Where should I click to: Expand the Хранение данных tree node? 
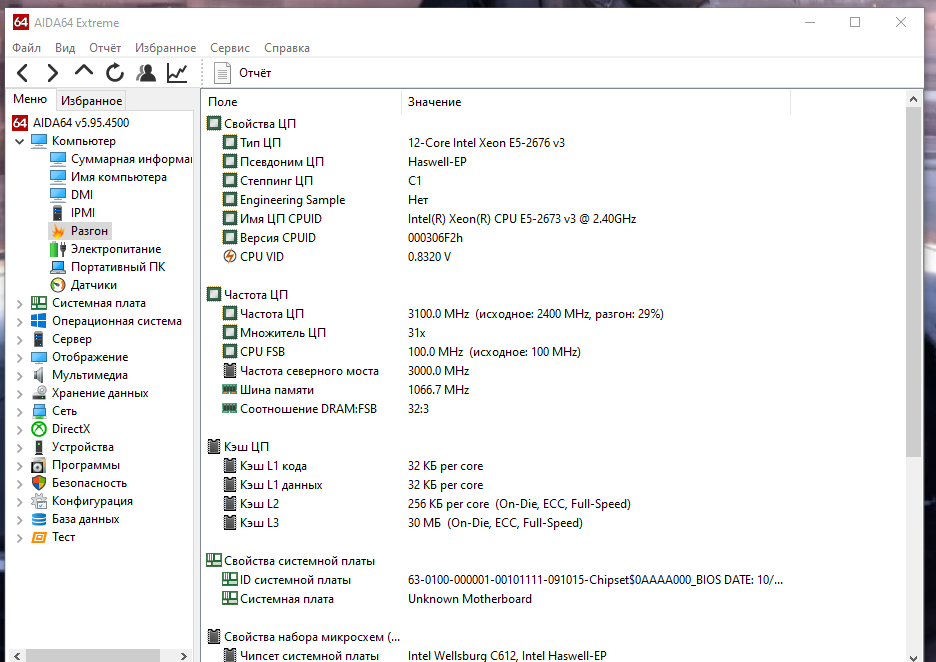point(19,394)
